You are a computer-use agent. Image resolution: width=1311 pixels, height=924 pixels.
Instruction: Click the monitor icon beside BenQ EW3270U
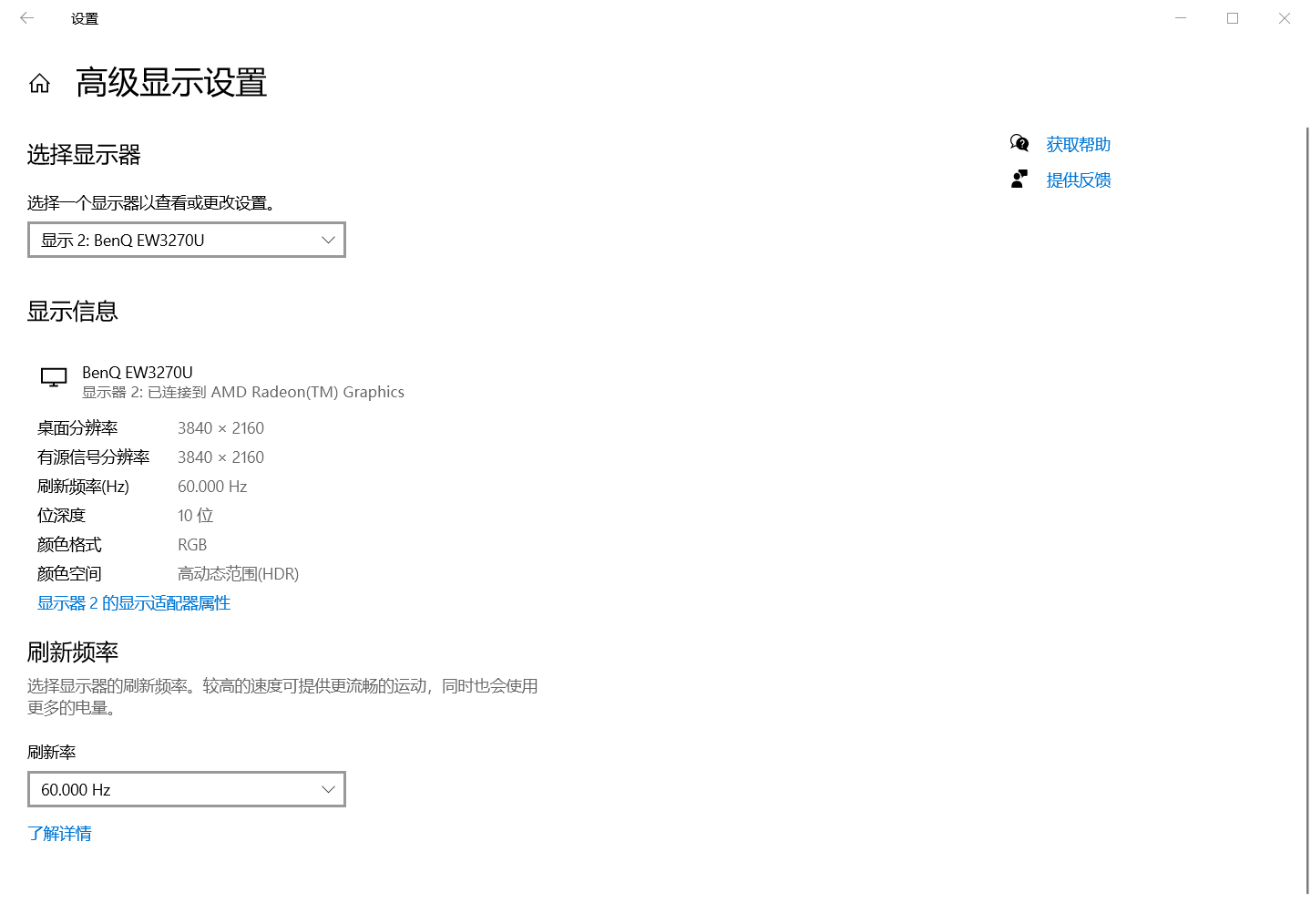pyautogui.click(x=54, y=377)
